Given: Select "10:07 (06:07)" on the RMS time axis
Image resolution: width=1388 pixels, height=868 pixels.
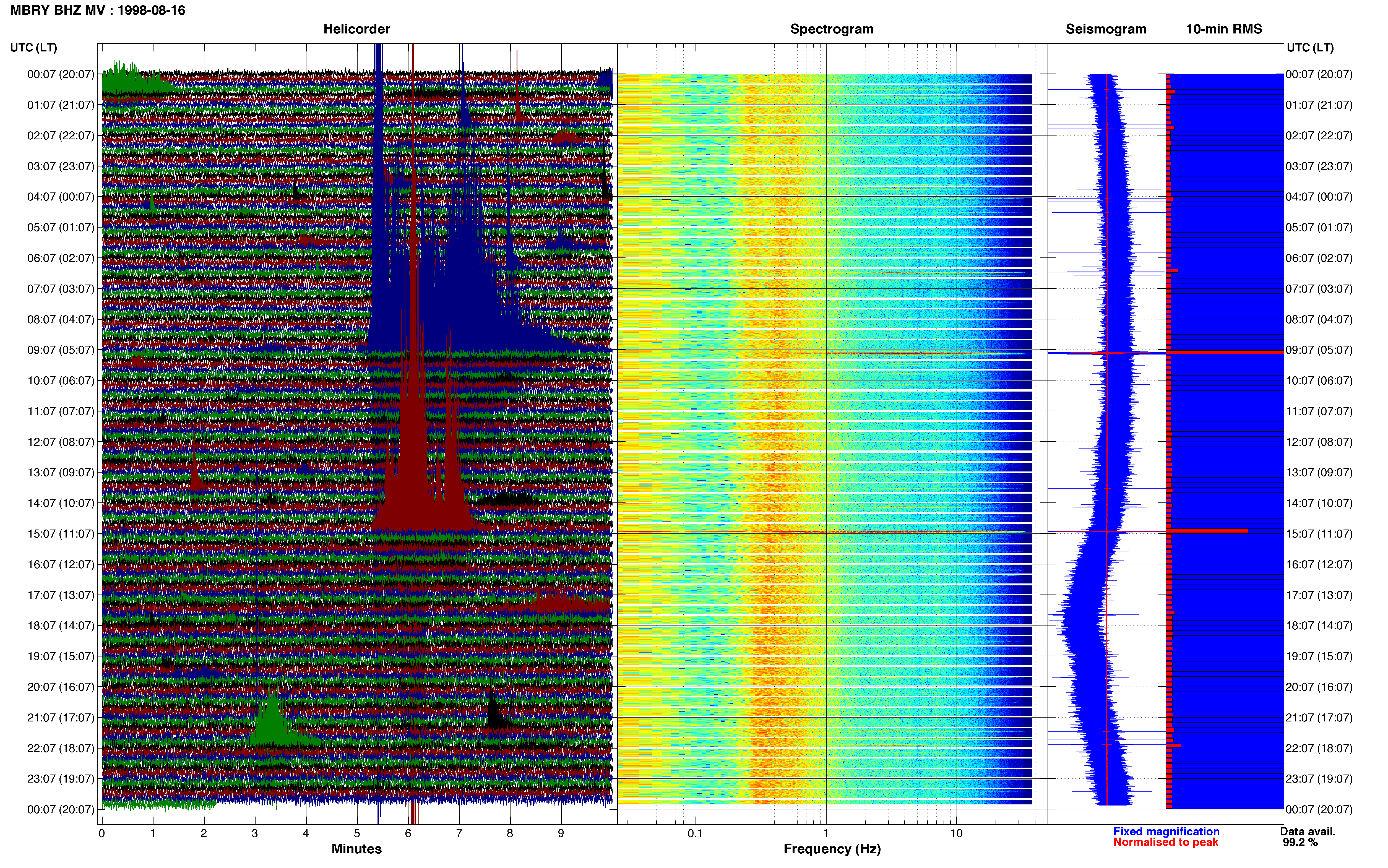Looking at the screenshot, I should tap(1319, 380).
